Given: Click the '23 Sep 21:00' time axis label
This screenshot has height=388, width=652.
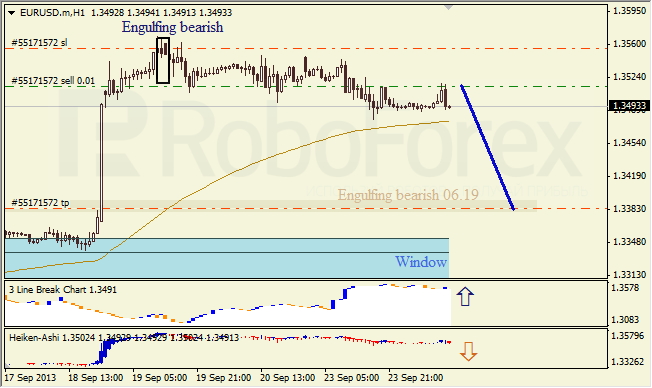Looking at the screenshot, I should tap(416, 378).
